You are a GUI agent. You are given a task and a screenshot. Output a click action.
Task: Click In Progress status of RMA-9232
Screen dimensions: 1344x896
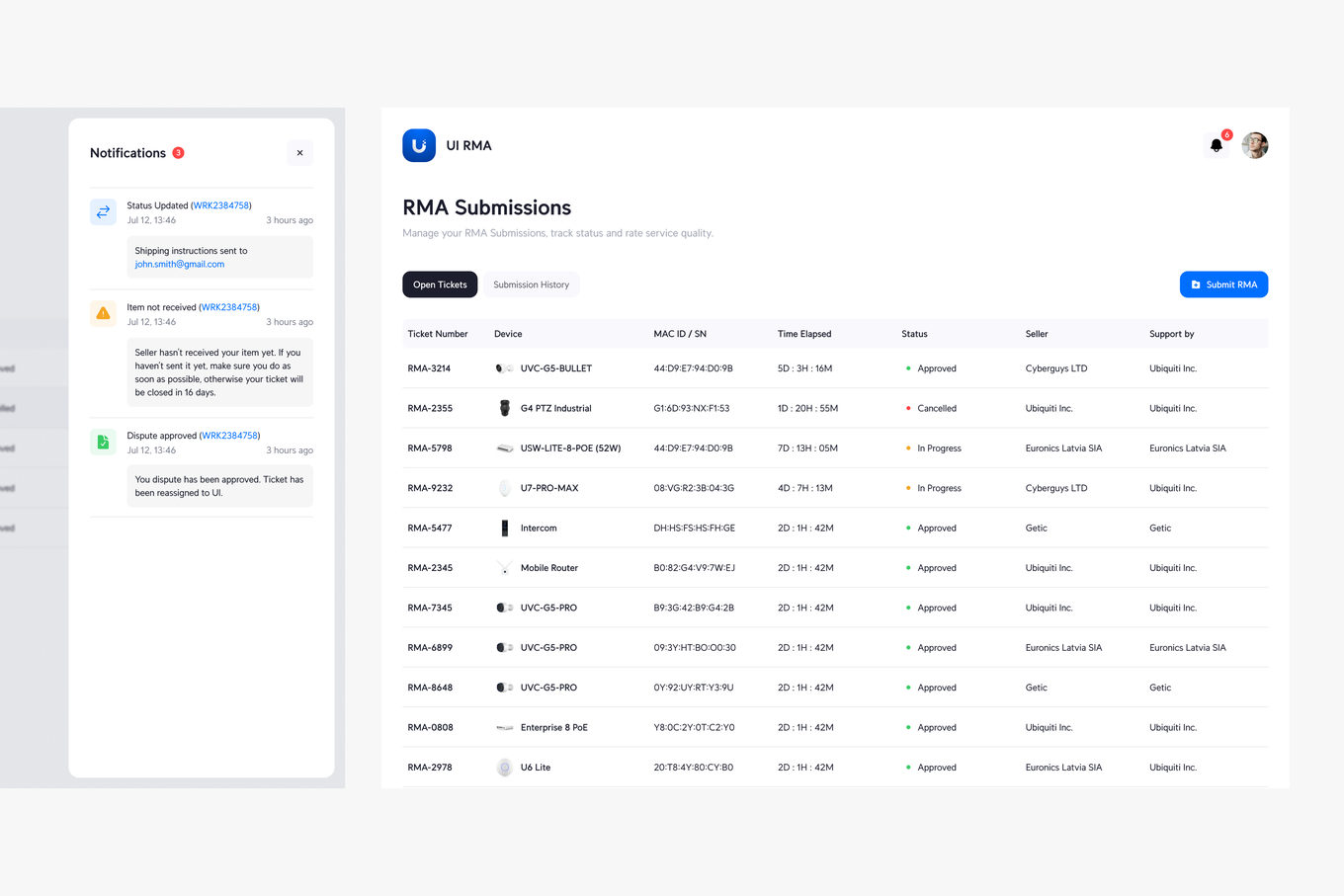pos(934,488)
